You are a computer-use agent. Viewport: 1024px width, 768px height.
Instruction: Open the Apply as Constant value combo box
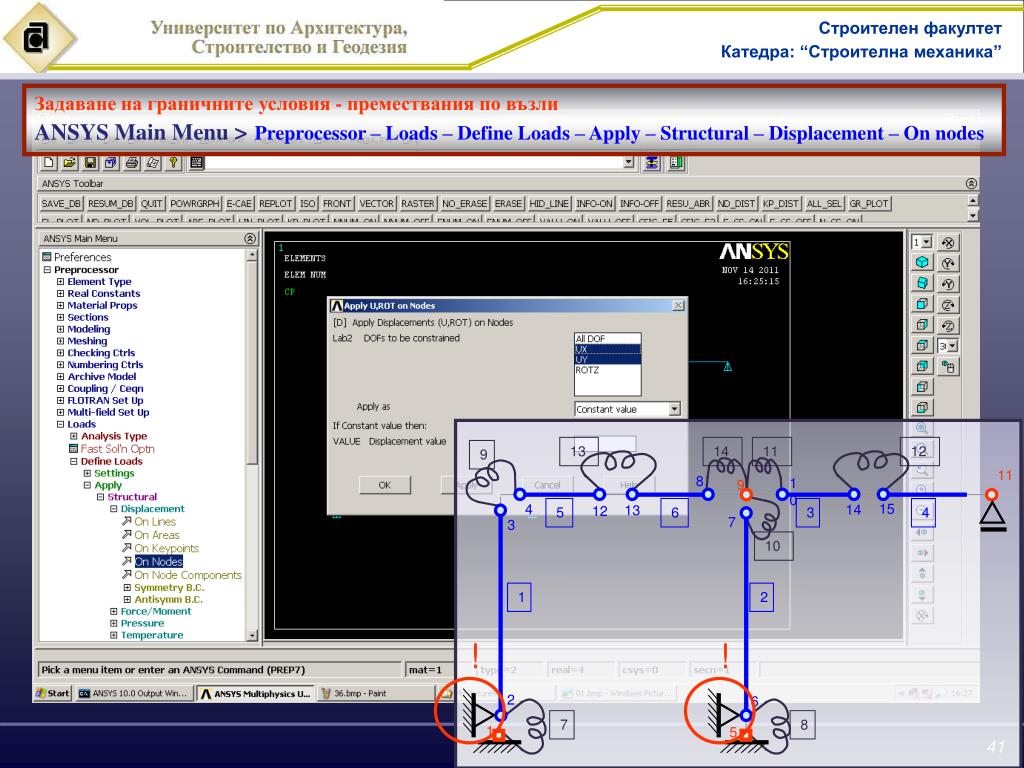628,409
